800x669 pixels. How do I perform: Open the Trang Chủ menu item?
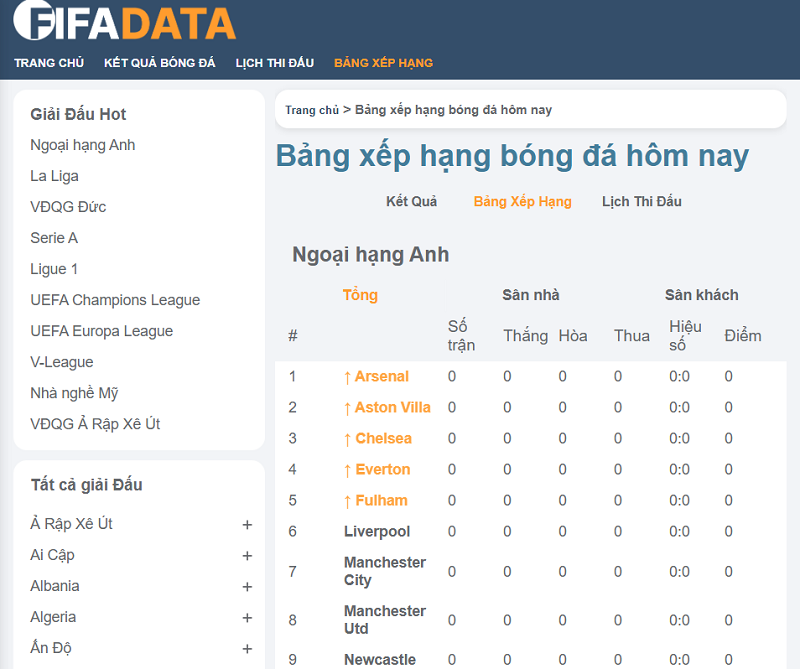(x=49, y=63)
